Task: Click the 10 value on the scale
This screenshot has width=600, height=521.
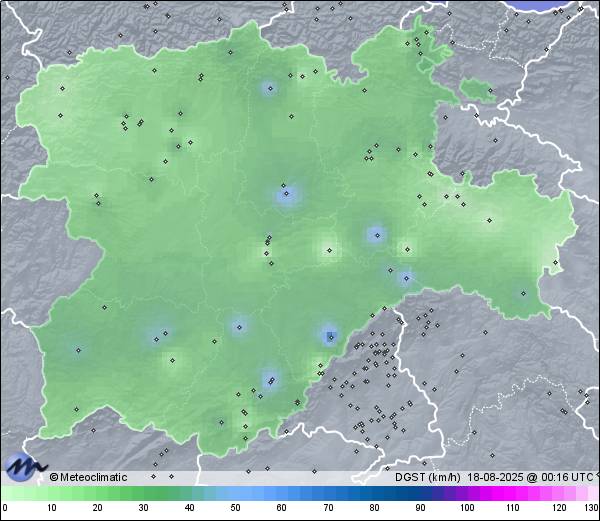Action: pyautogui.click(x=52, y=508)
